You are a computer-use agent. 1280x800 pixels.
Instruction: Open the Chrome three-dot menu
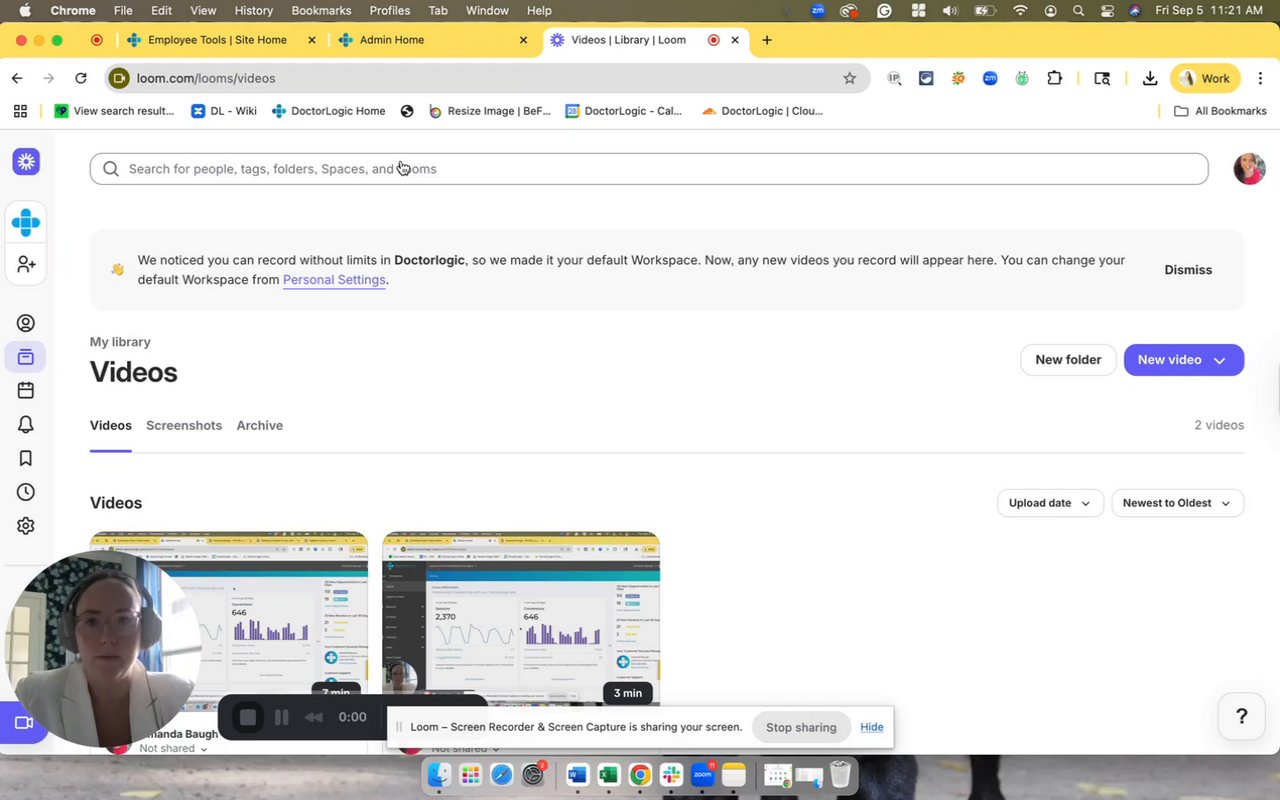point(1259,78)
